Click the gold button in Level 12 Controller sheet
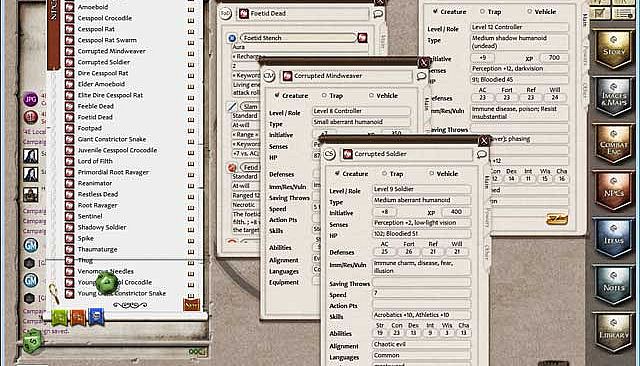 [x=557, y=219]
